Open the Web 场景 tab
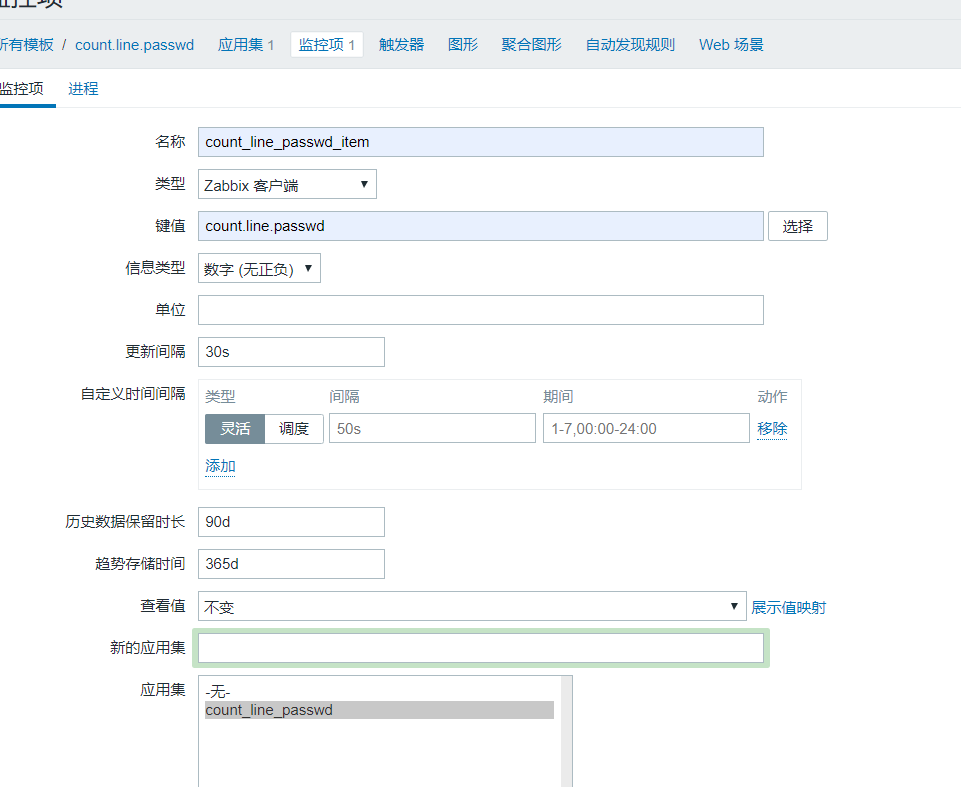 pyautogui.click(x=731, y=45)
